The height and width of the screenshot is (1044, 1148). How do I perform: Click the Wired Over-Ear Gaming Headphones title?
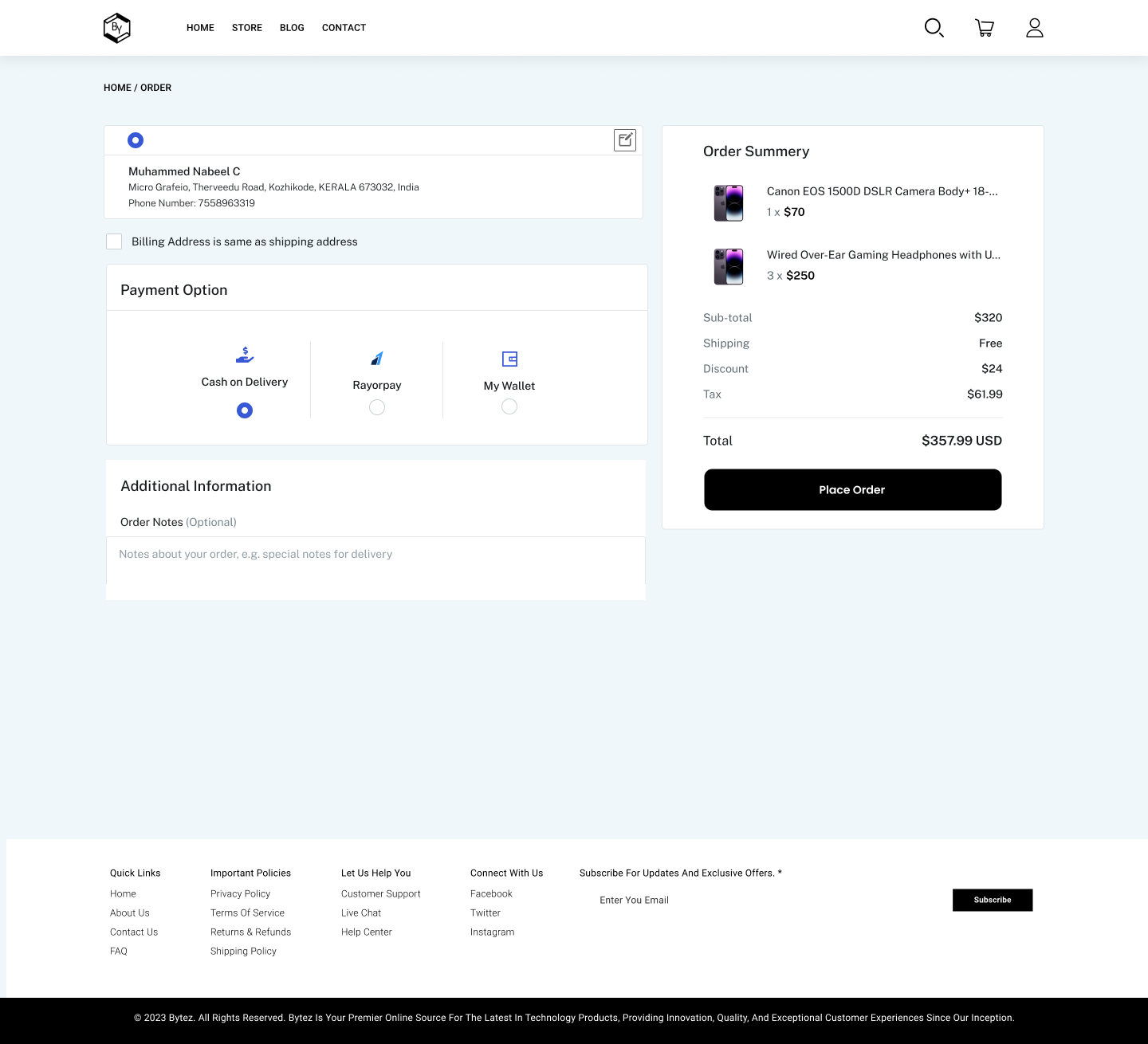[x=883, y=255]
